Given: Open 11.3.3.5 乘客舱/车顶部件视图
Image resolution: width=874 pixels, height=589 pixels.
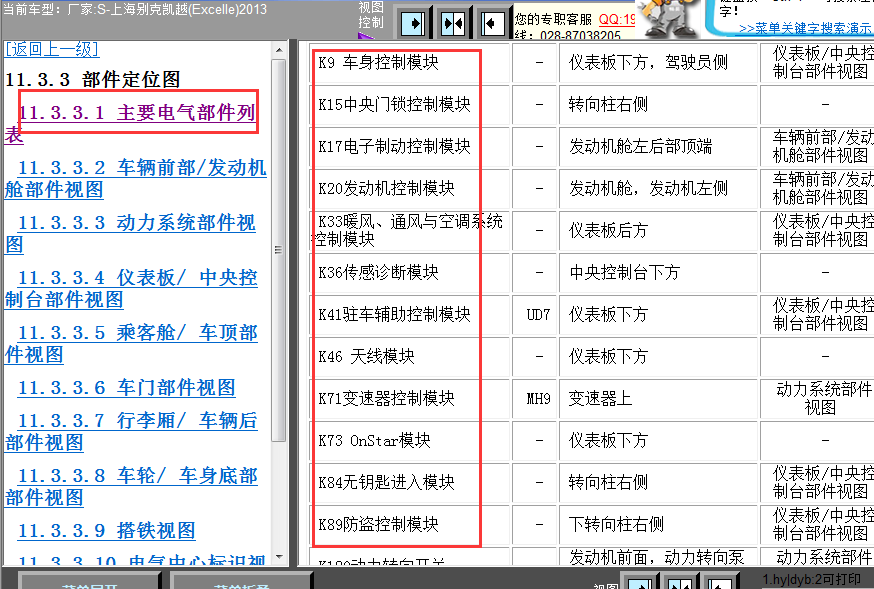Looking at the screenshot, I should (x=131, y=343).
